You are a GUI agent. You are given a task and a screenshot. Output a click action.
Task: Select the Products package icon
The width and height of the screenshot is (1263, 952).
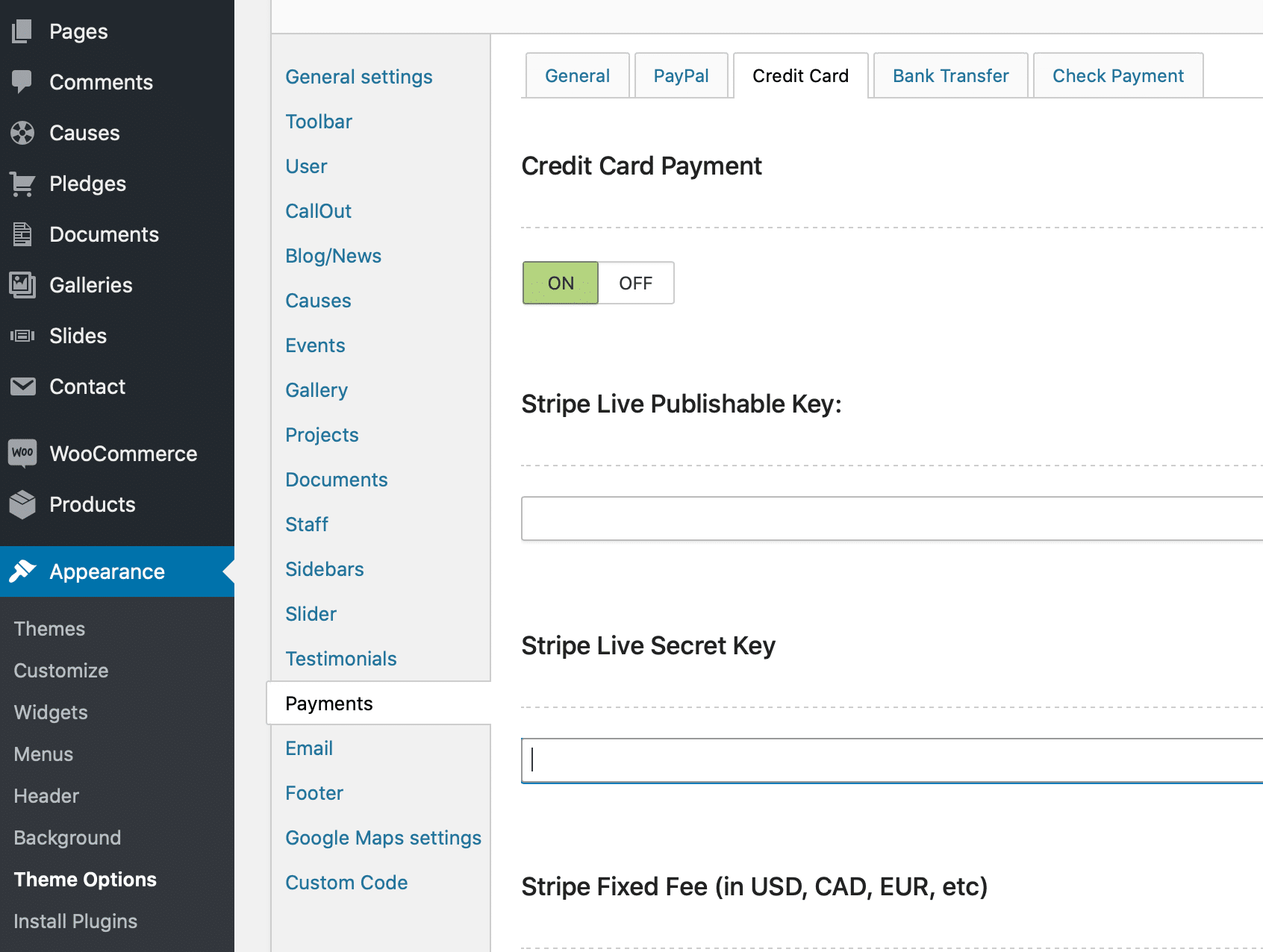click(23, 504)
